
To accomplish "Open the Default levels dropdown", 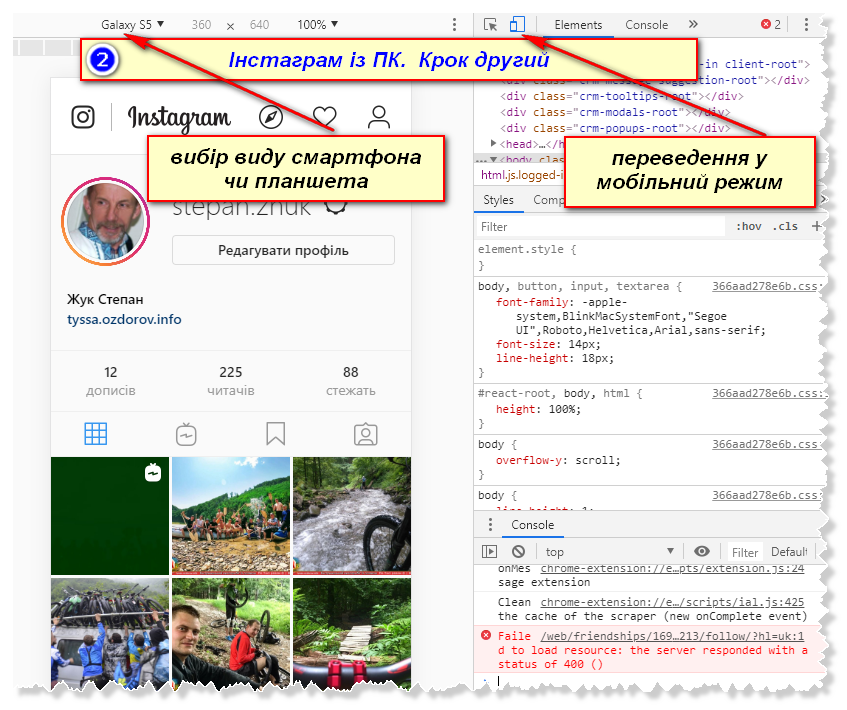I will click(789, 552).
